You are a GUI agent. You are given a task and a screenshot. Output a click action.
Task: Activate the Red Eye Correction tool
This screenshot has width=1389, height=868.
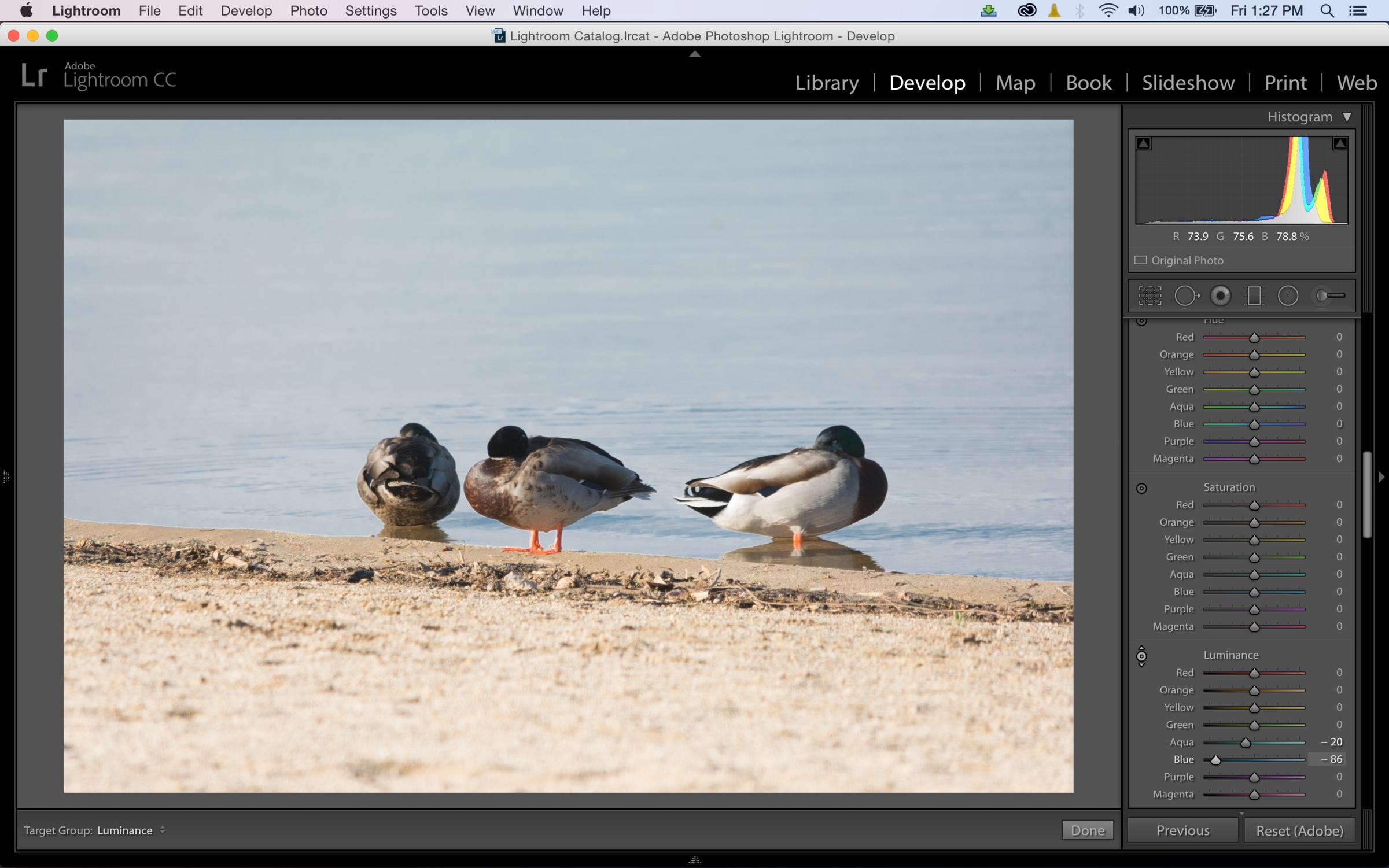click(x=1221, y=296)
